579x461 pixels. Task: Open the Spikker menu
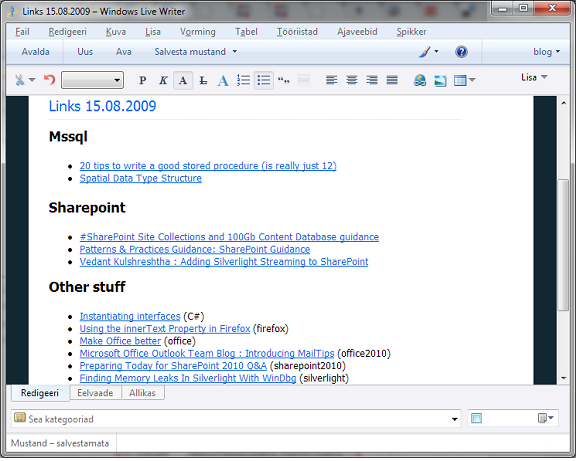coord(411,32)
